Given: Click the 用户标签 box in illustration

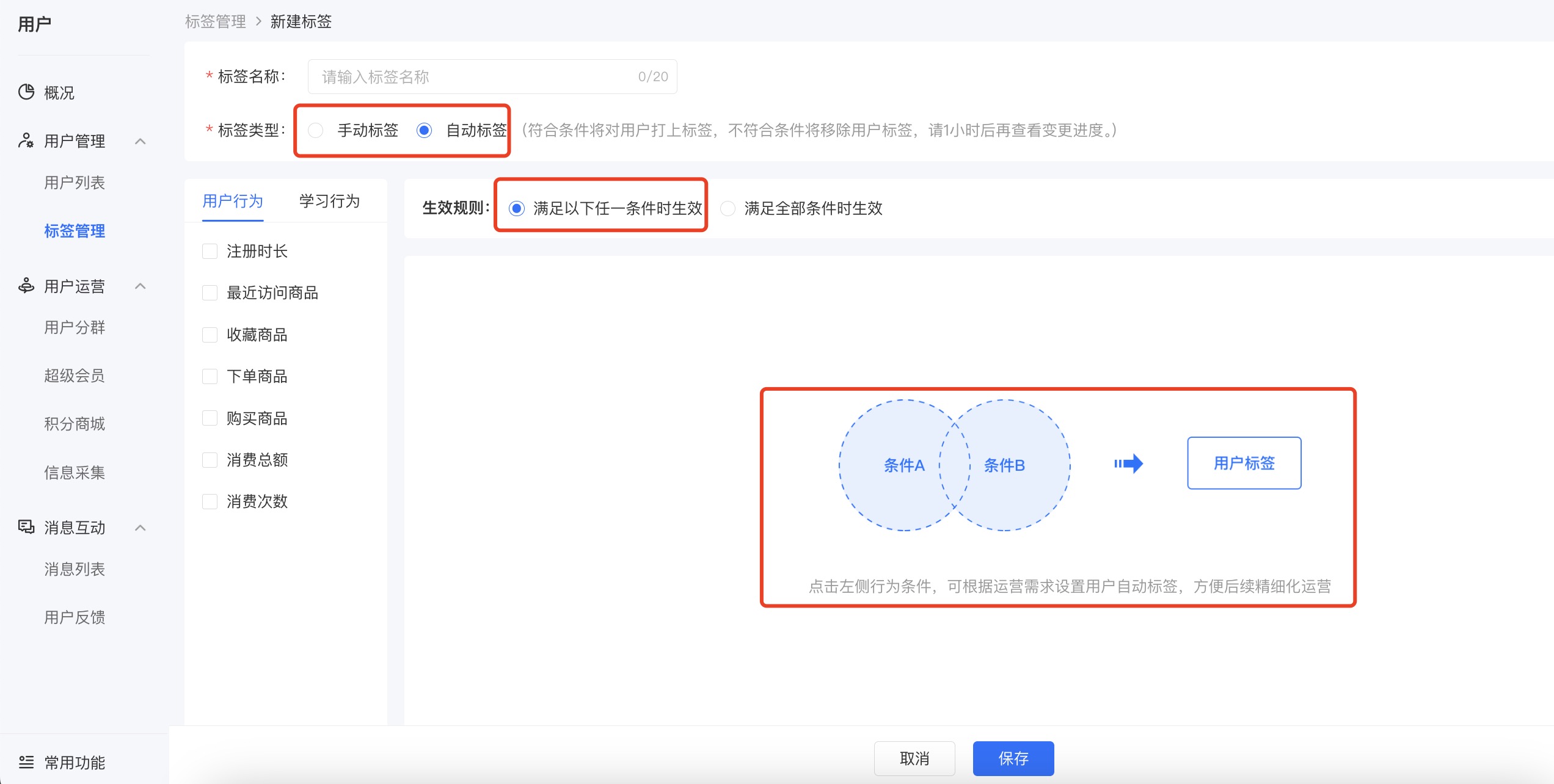Looking at the screenshot, I should coord(1244,463).
